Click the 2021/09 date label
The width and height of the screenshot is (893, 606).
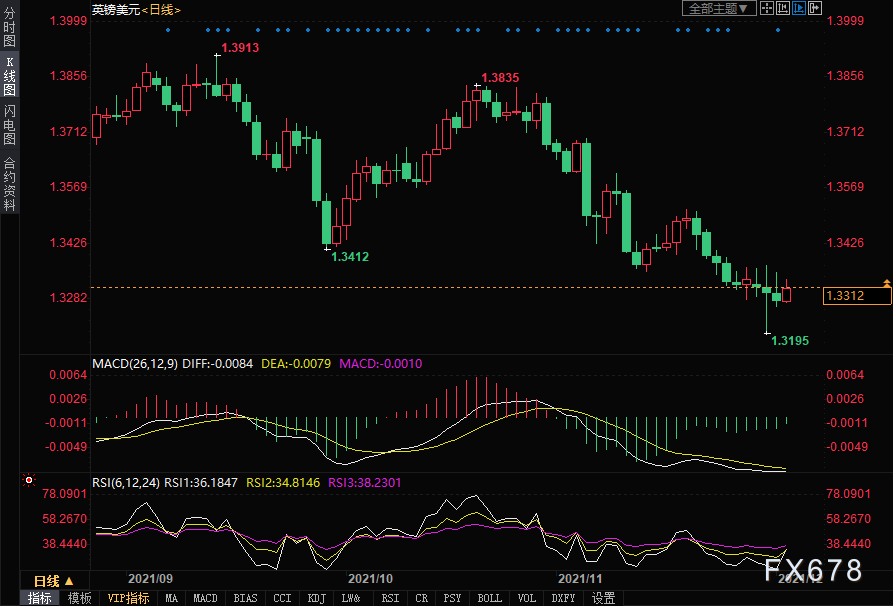[150, 579]
